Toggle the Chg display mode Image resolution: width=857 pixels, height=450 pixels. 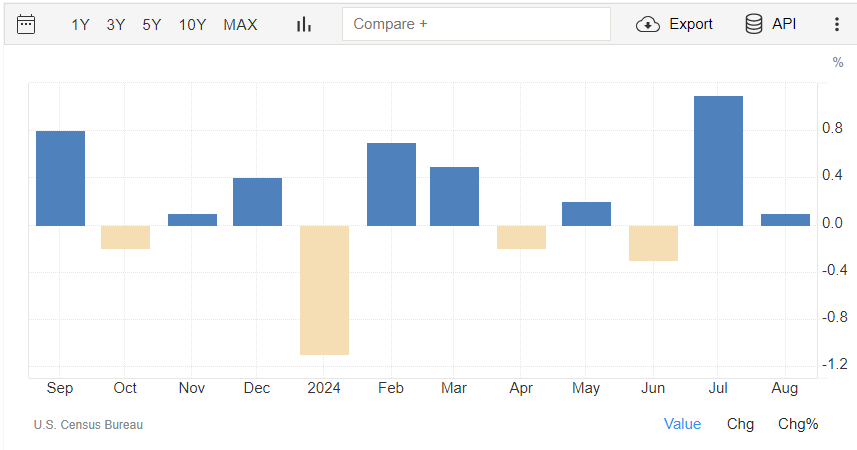click(x=740, y=424)
